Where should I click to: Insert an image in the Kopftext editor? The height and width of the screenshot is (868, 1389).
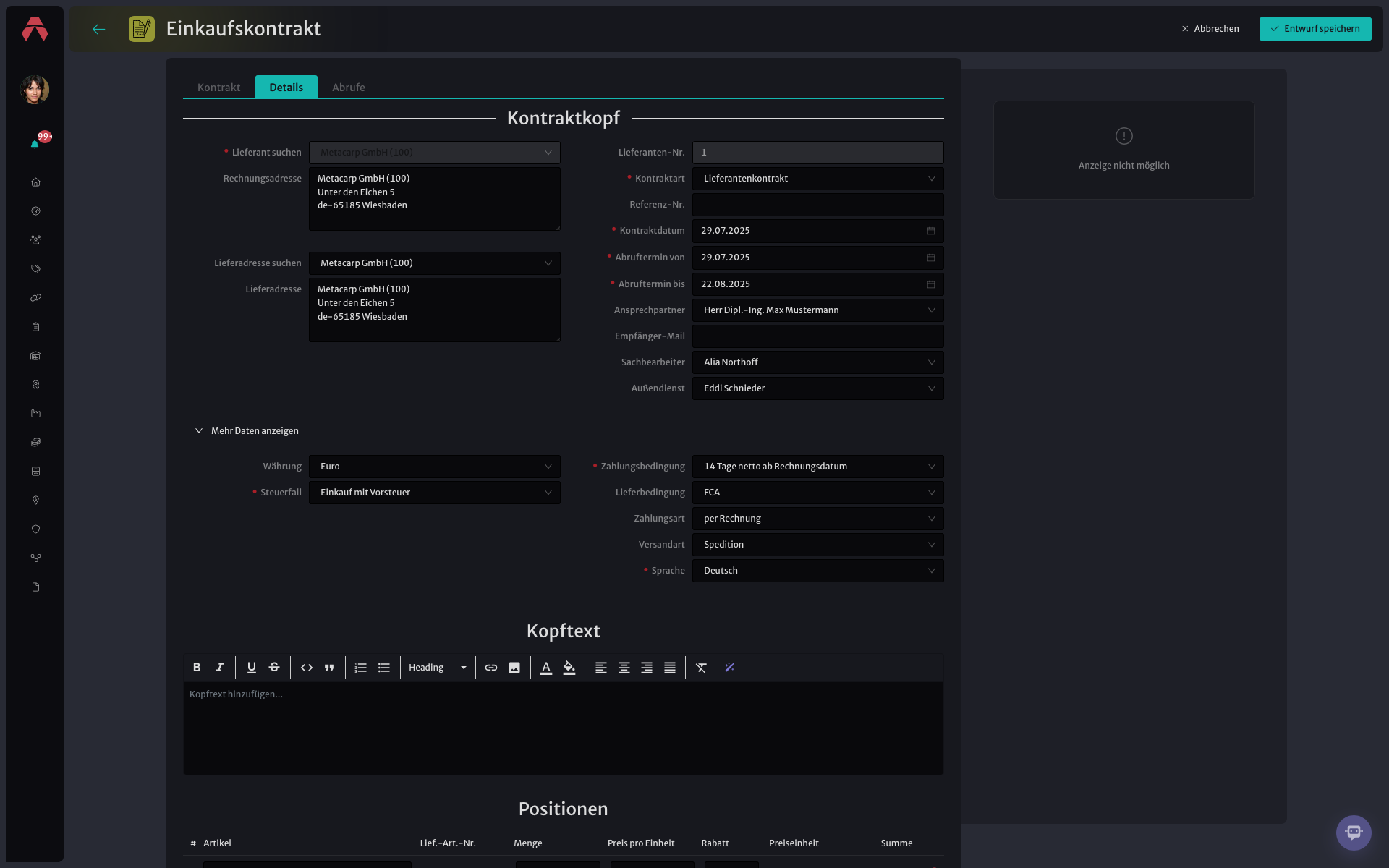coord(514,668)
